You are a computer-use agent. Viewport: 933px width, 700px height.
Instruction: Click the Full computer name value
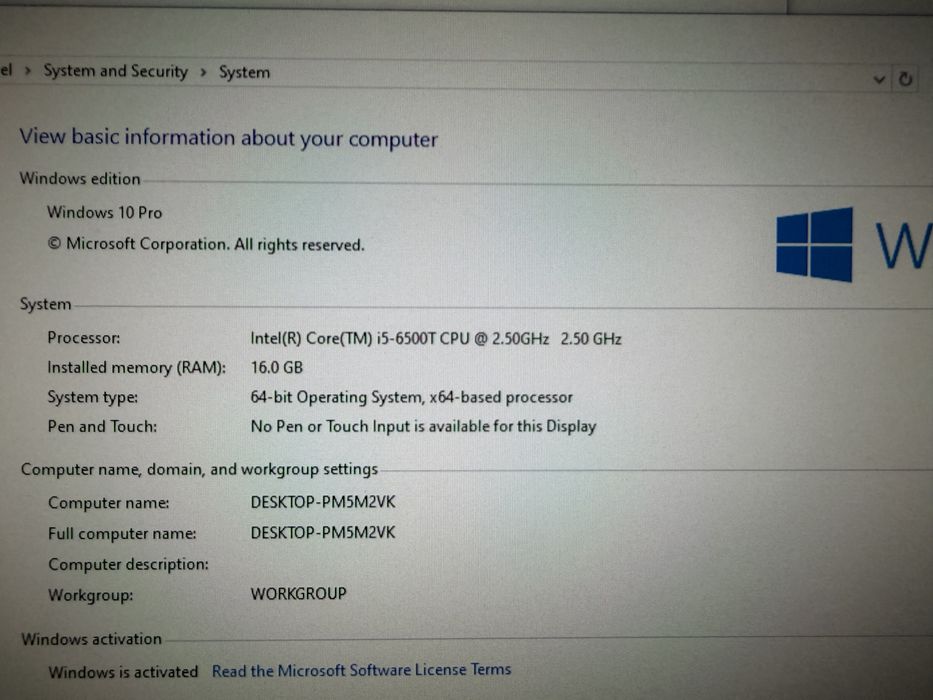click(x=323, y=532)
